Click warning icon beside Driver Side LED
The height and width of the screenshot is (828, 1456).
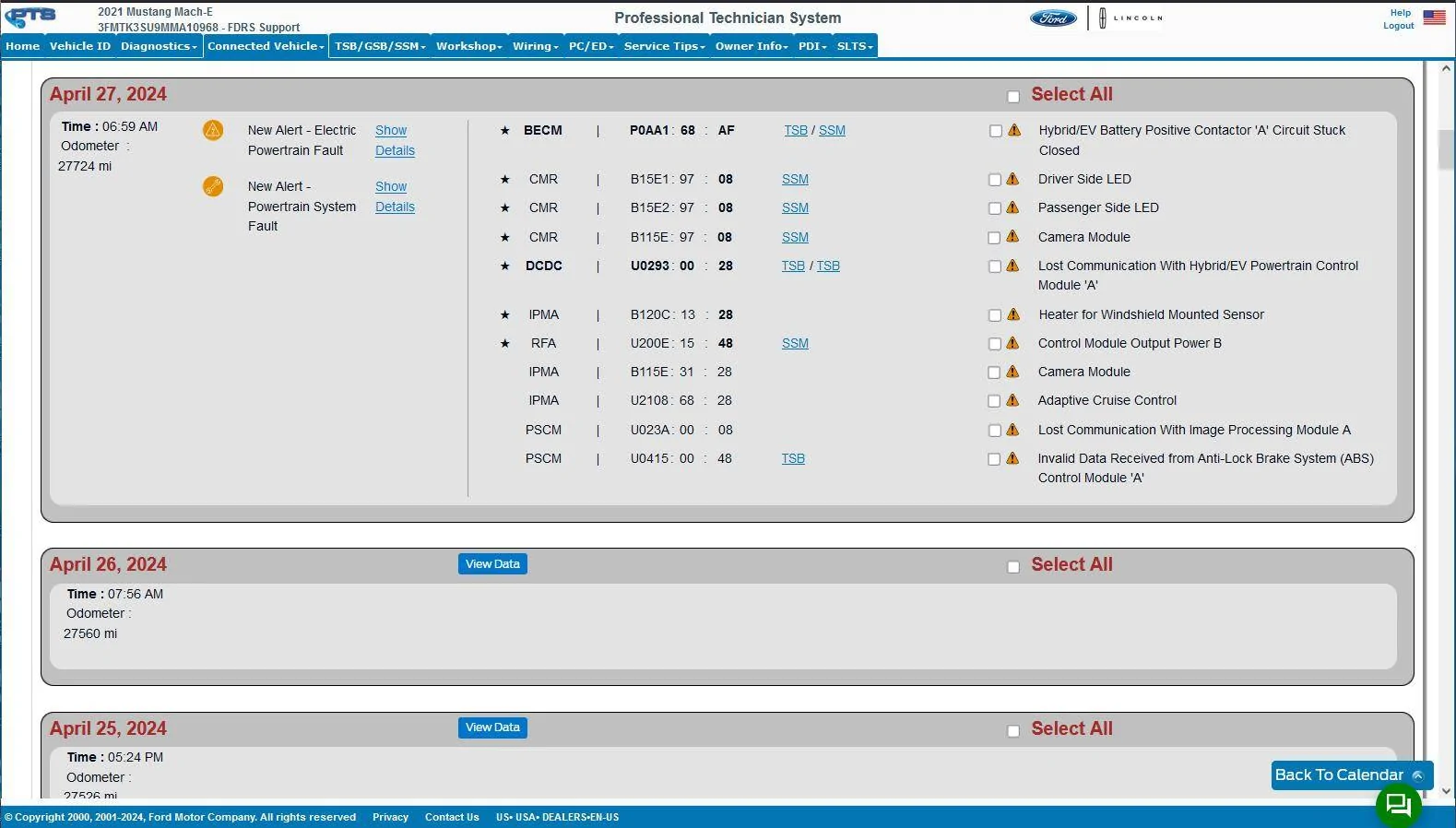coord(1013,179)
